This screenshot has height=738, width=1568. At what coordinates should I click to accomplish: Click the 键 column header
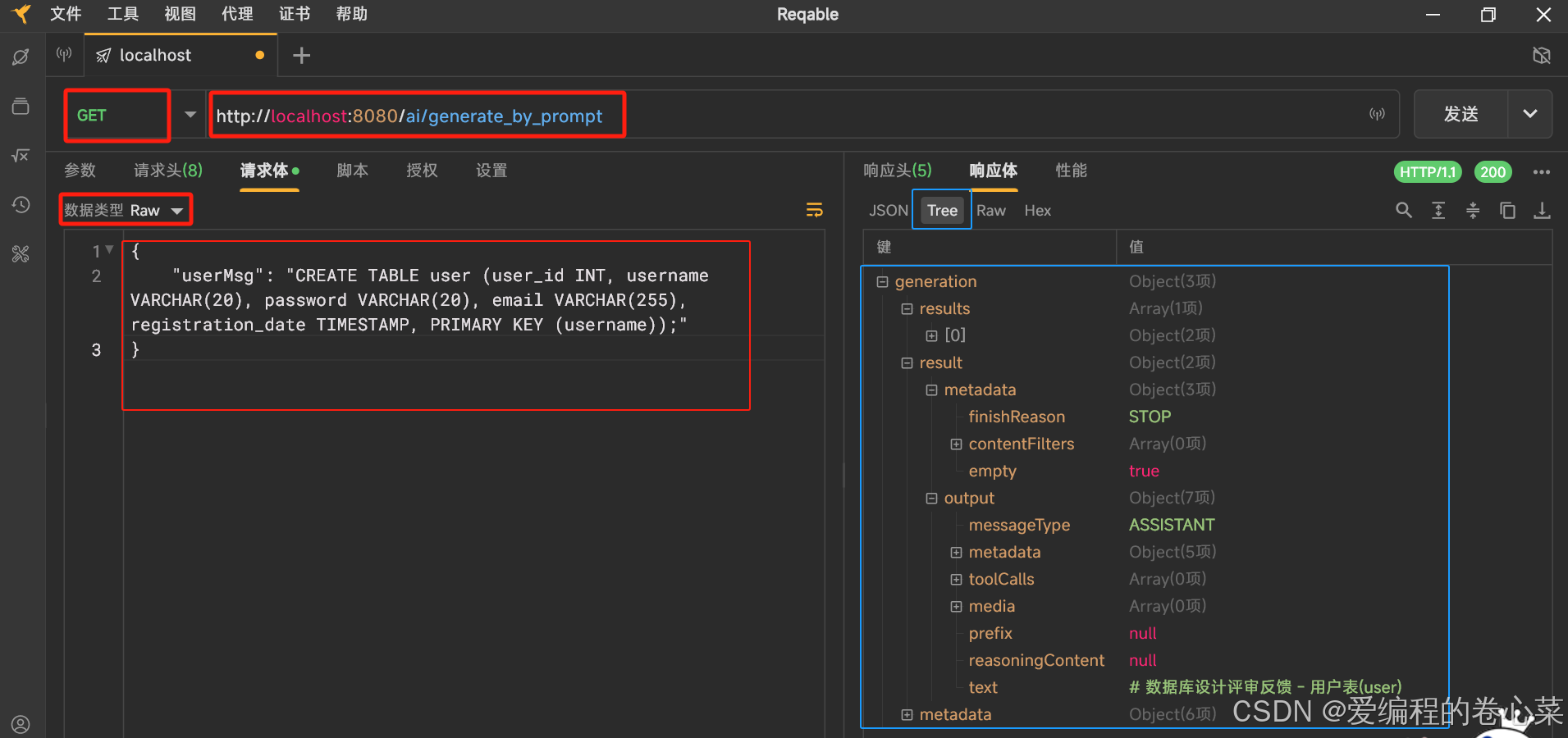tap(990, 247)
